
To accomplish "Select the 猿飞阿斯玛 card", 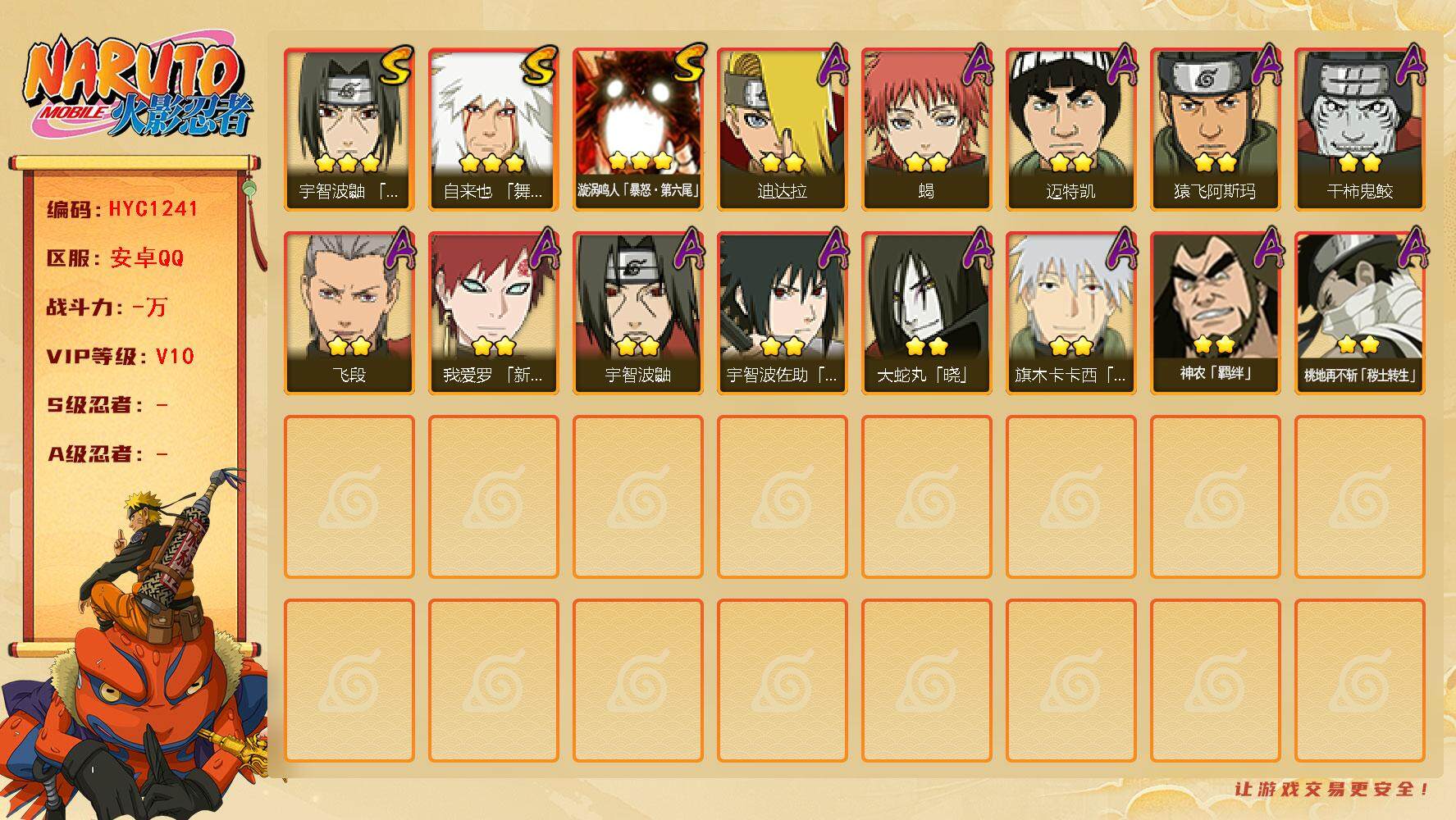I will click(x=1215, y=130).
